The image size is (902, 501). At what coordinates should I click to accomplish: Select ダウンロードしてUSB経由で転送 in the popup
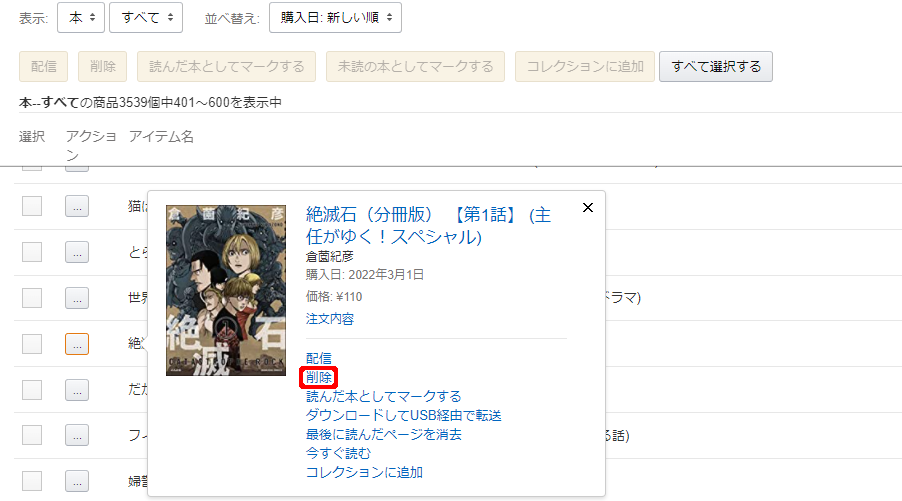point(404,415)
